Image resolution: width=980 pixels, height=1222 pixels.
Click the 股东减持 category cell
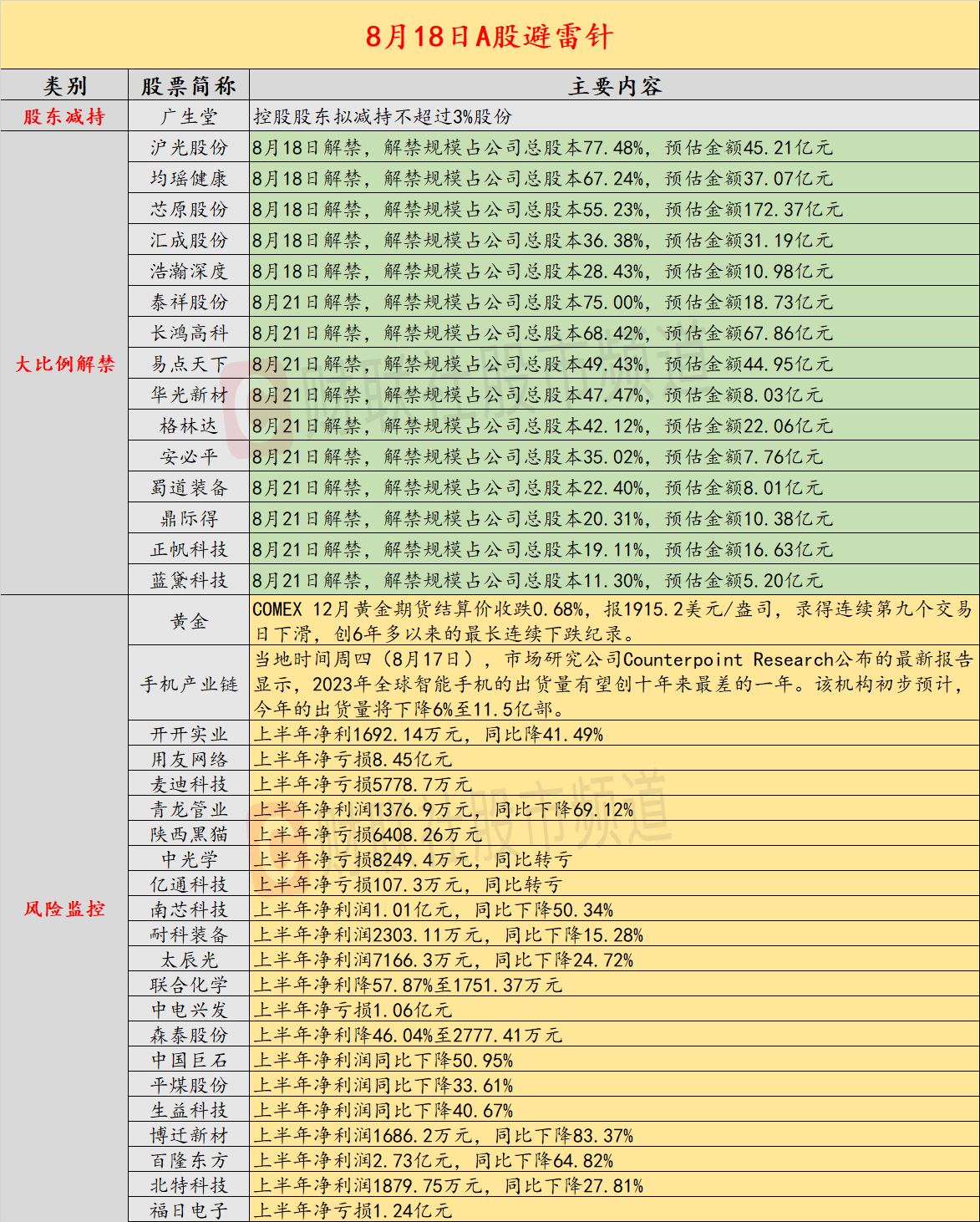click(64, 116)
